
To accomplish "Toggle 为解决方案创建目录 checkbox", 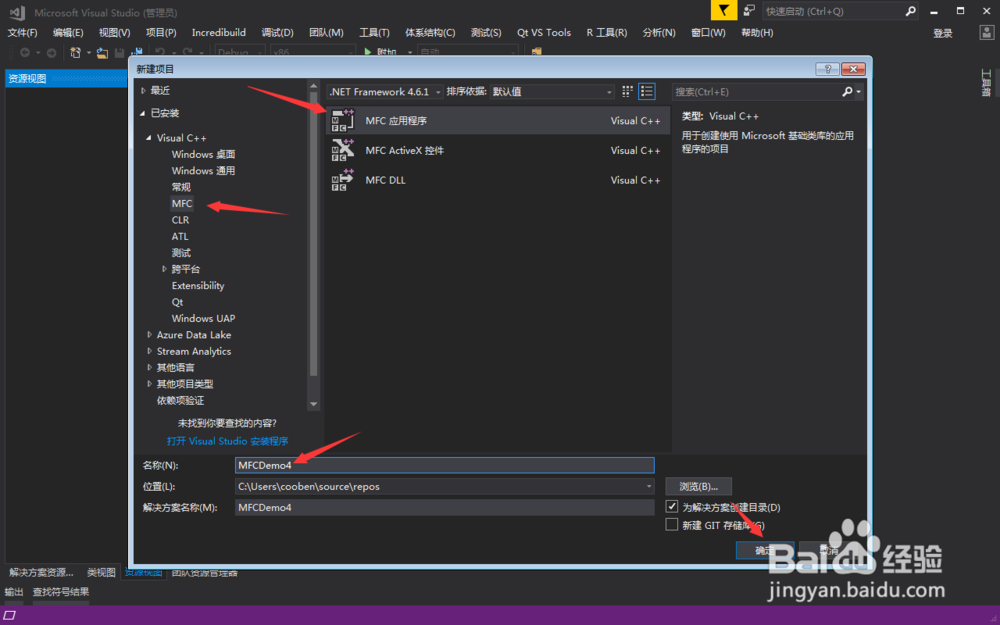I will coord(672,507).
